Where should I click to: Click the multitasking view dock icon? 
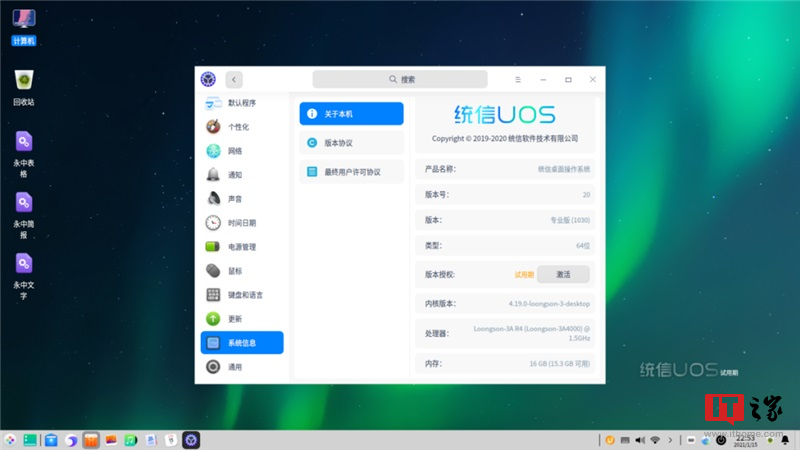coord(30,440)
